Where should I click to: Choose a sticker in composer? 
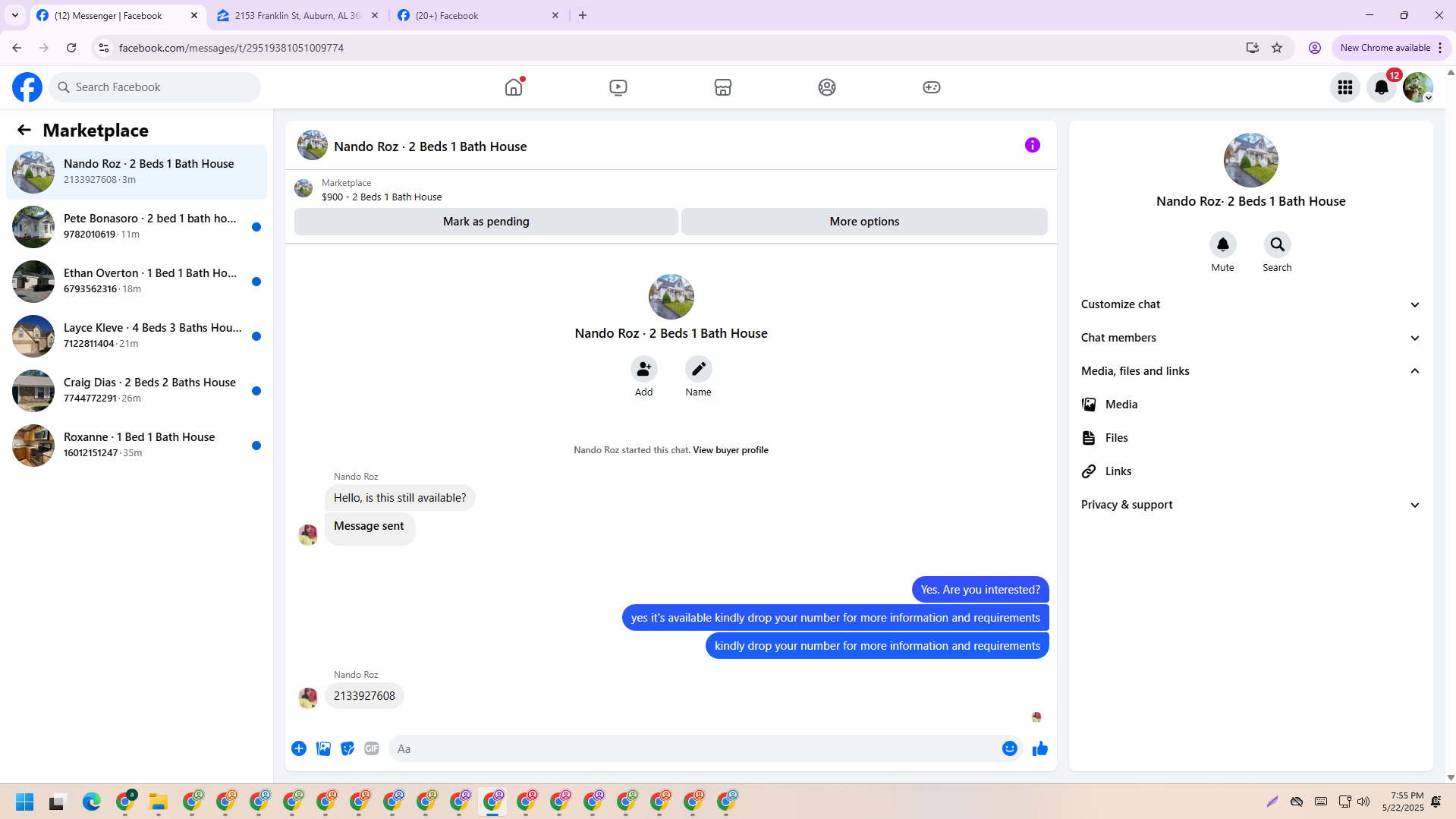point(347,748)
